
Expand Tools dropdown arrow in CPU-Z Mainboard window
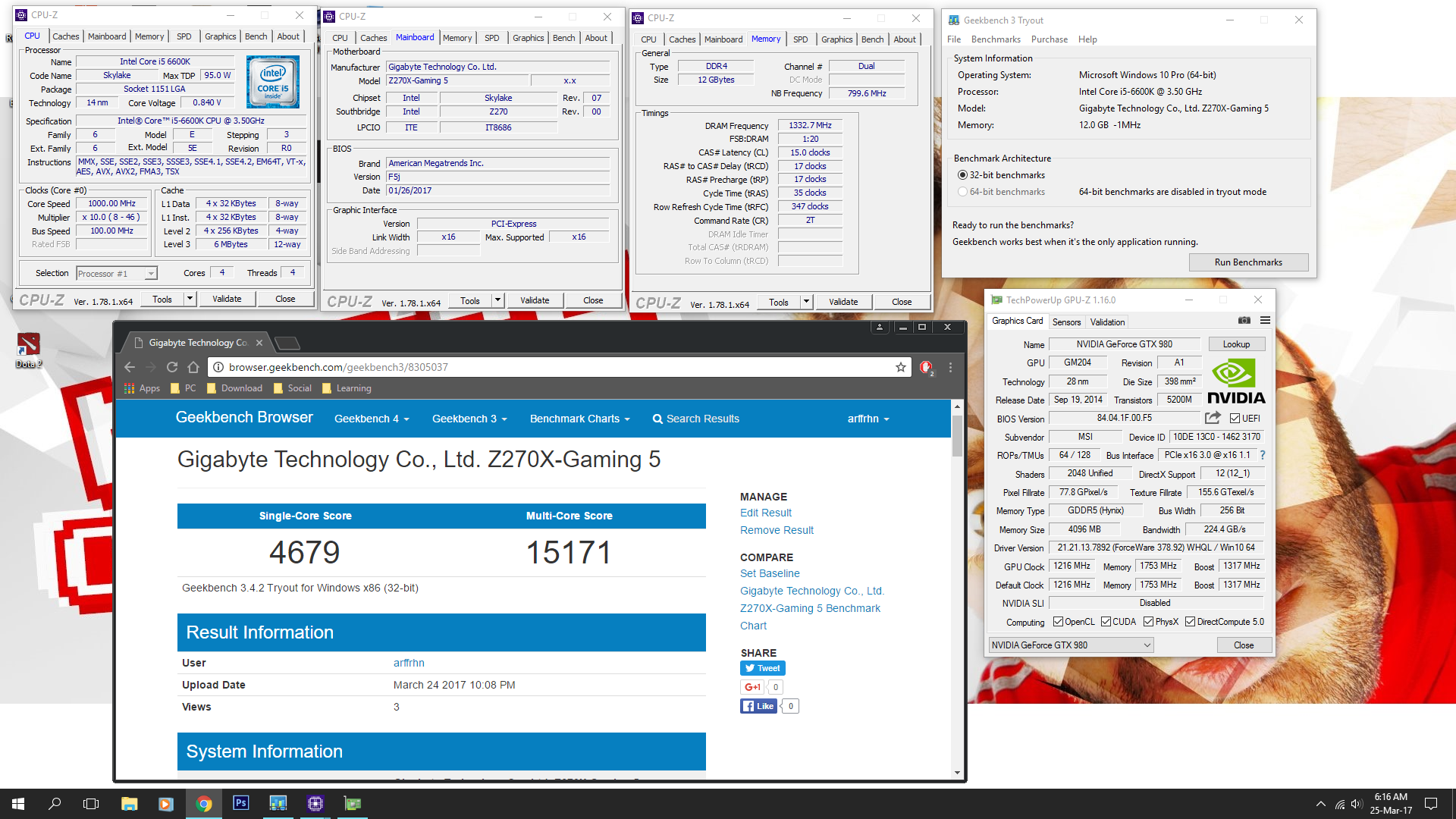[x=498, y=300]
